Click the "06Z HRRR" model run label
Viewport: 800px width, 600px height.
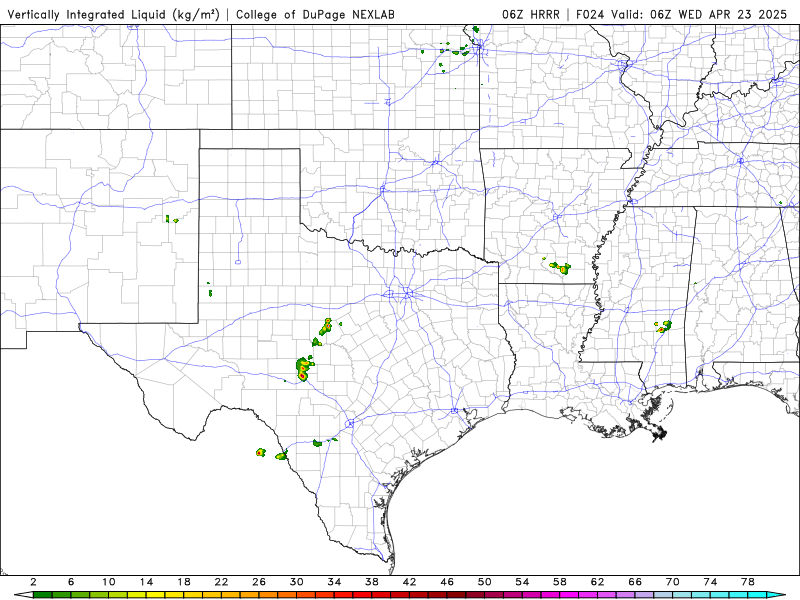pyautogui.click(x=531, y=14)
